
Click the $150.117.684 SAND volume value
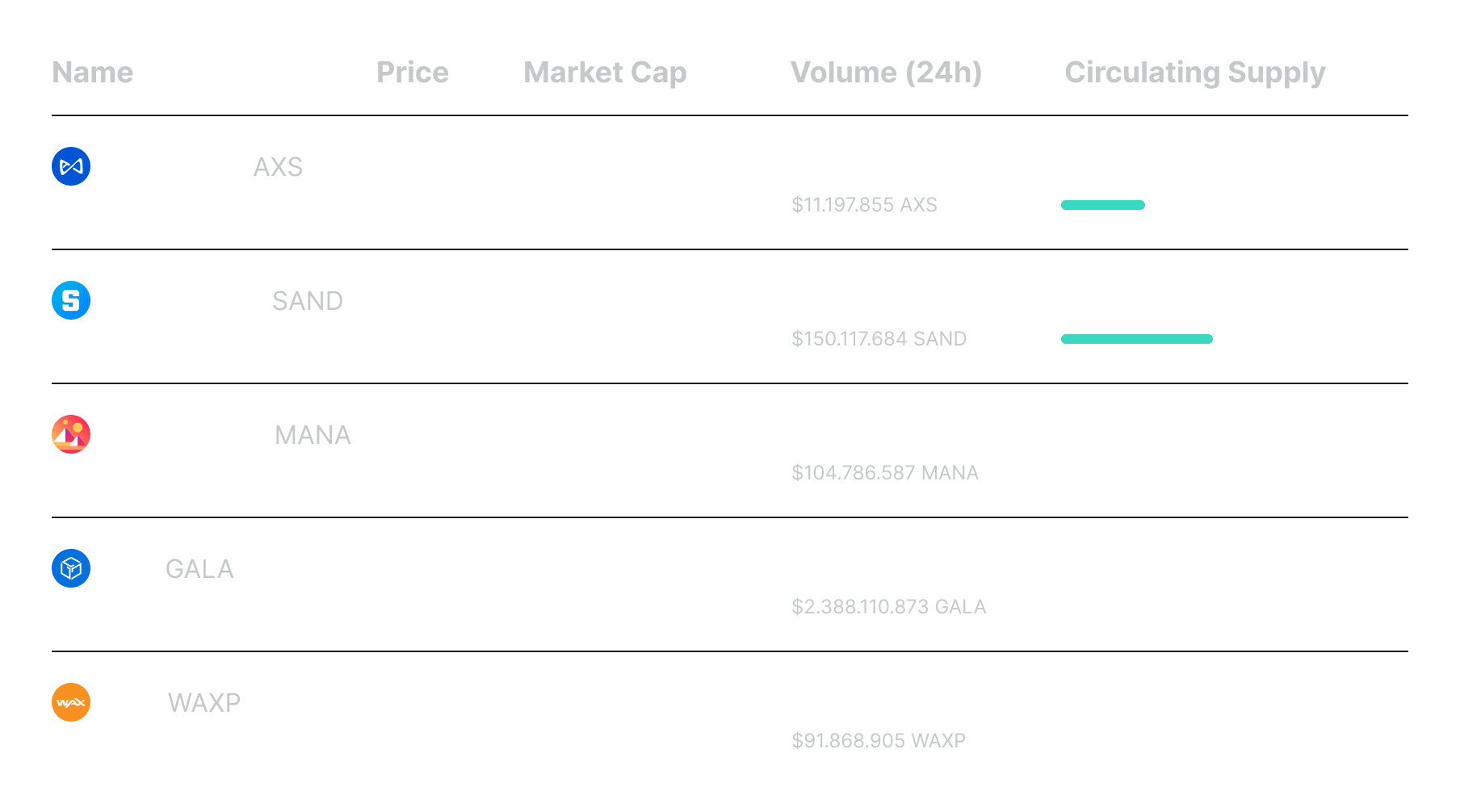coord(879,339)
